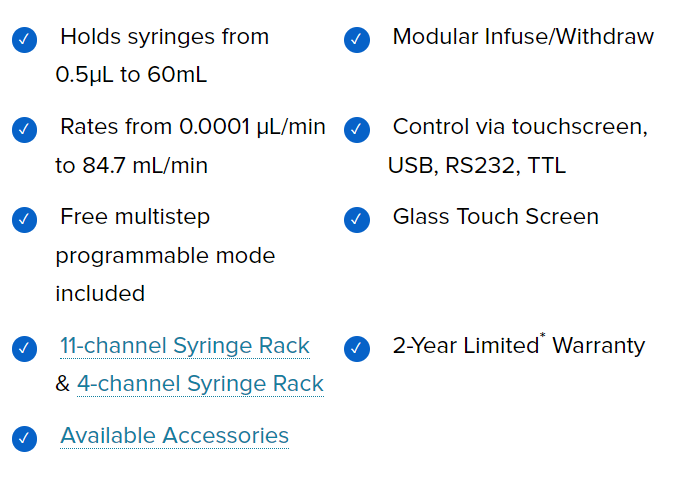Click checkmark icon beside Available Accessories
Screen dimensions: 691x478
24,439
